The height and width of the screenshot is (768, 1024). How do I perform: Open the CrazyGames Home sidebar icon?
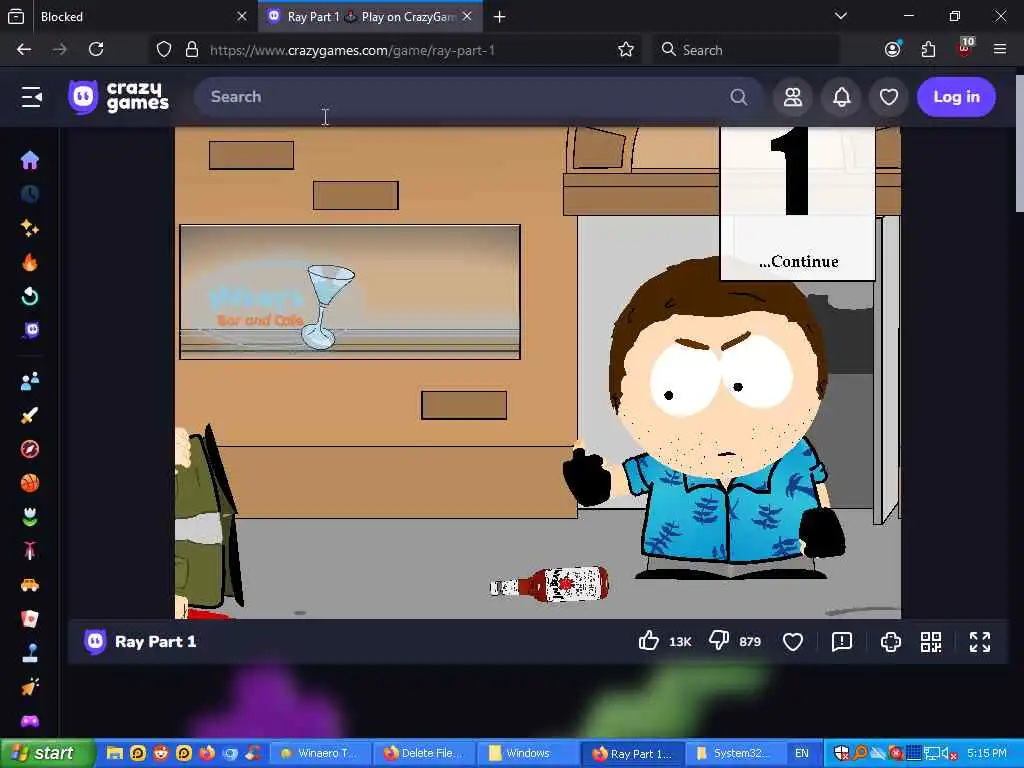tap(29, 160)
